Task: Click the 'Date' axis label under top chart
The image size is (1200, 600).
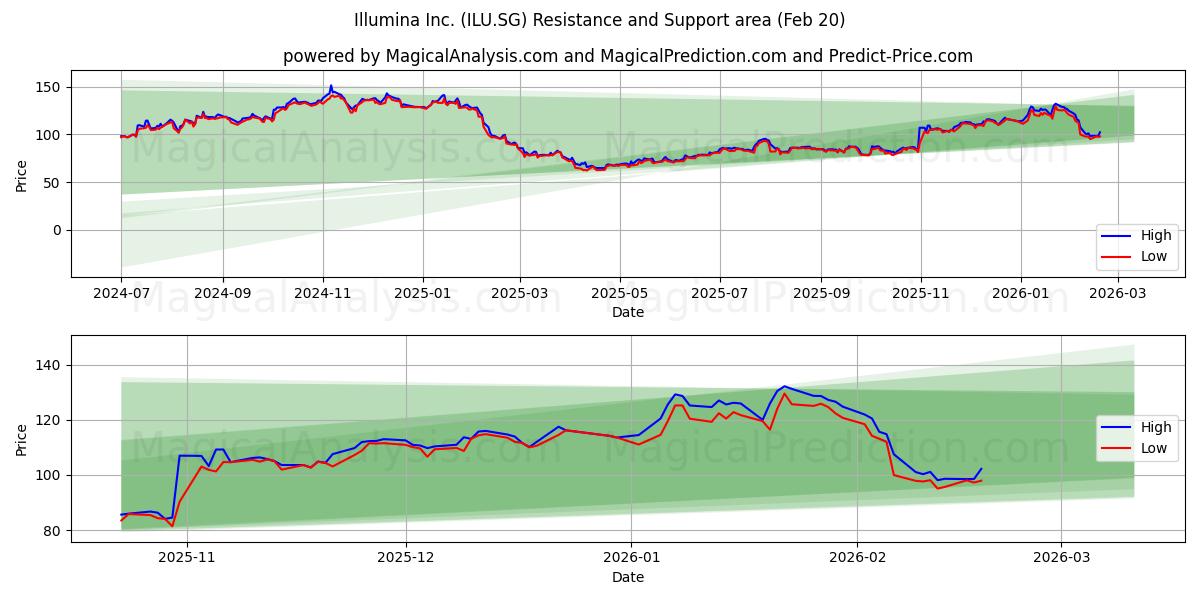Action: tap(628, 312)
